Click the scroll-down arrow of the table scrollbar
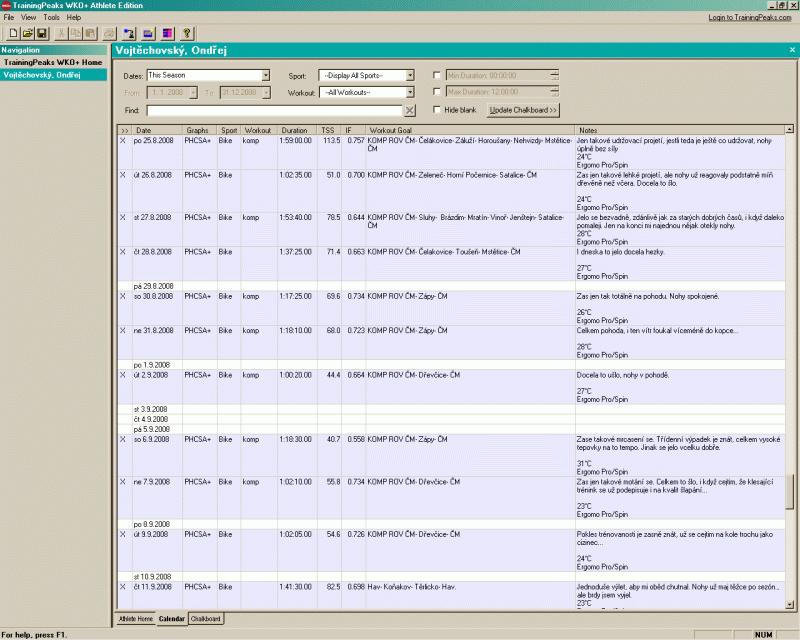The width and height of the screenshot is (800, 640). click(789, 605)
